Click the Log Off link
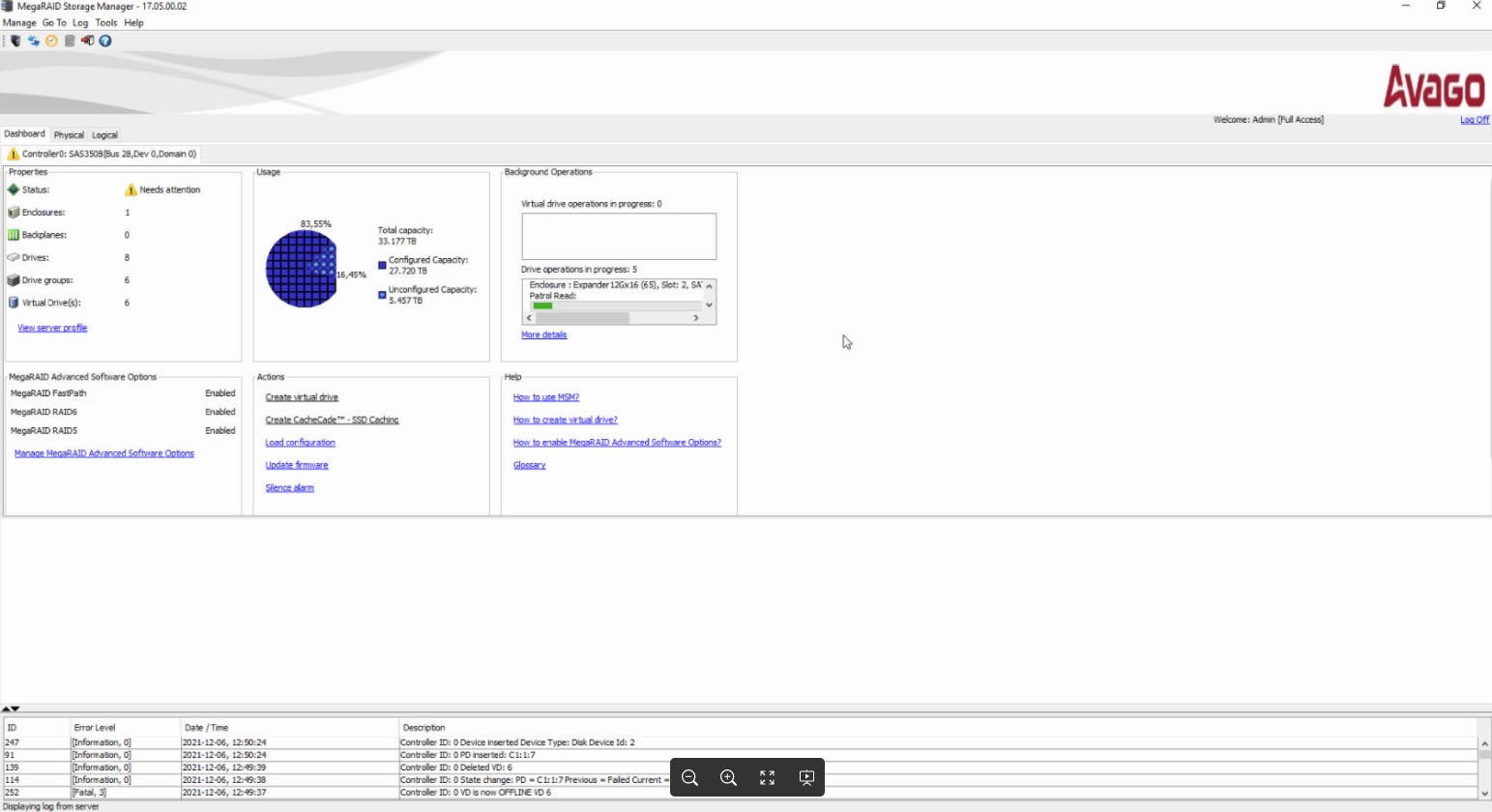Image resolution: width=1492 pixels, height=812 pixels. [1474, 120]
